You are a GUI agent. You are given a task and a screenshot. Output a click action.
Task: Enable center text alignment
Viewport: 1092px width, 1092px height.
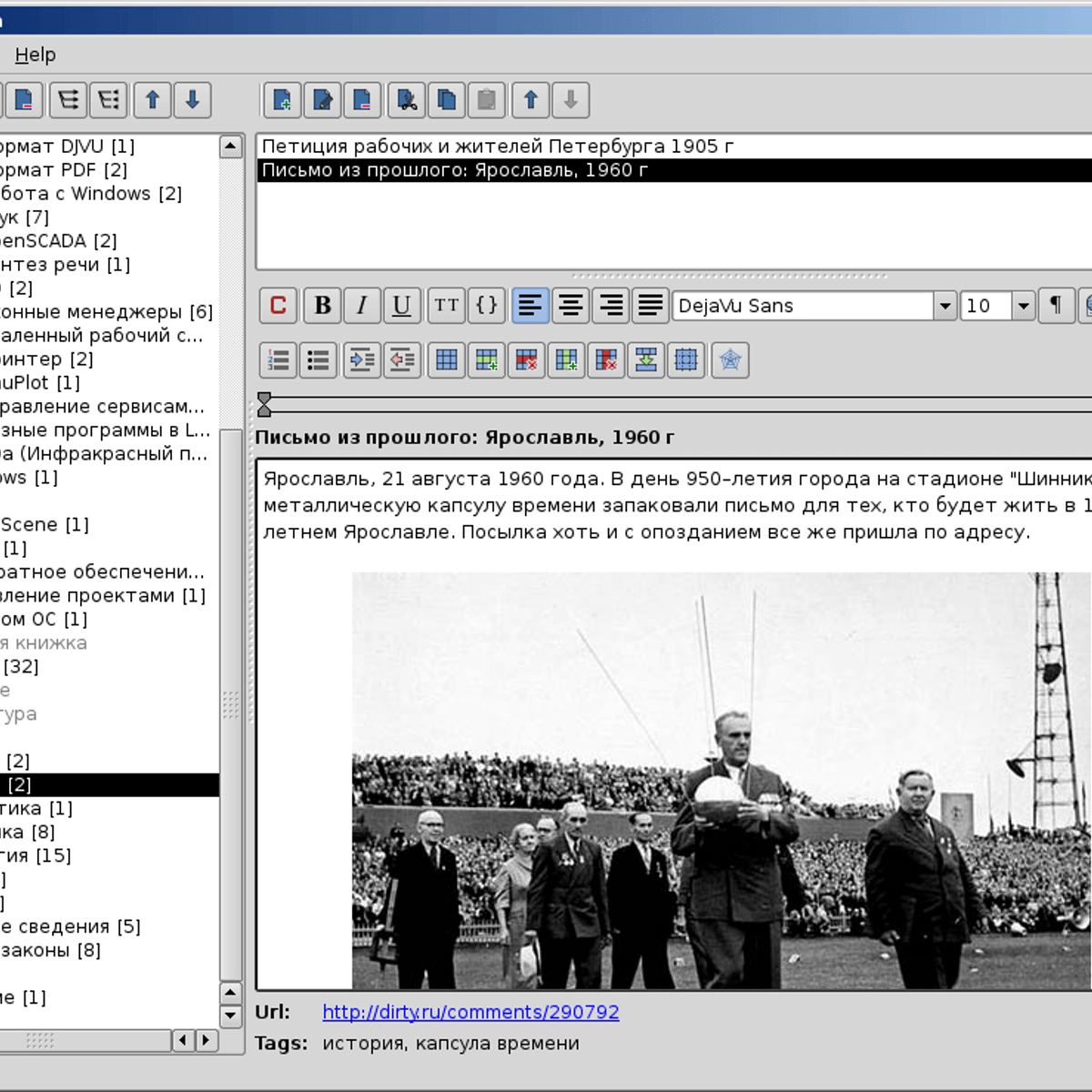click(x=571, y=306)
